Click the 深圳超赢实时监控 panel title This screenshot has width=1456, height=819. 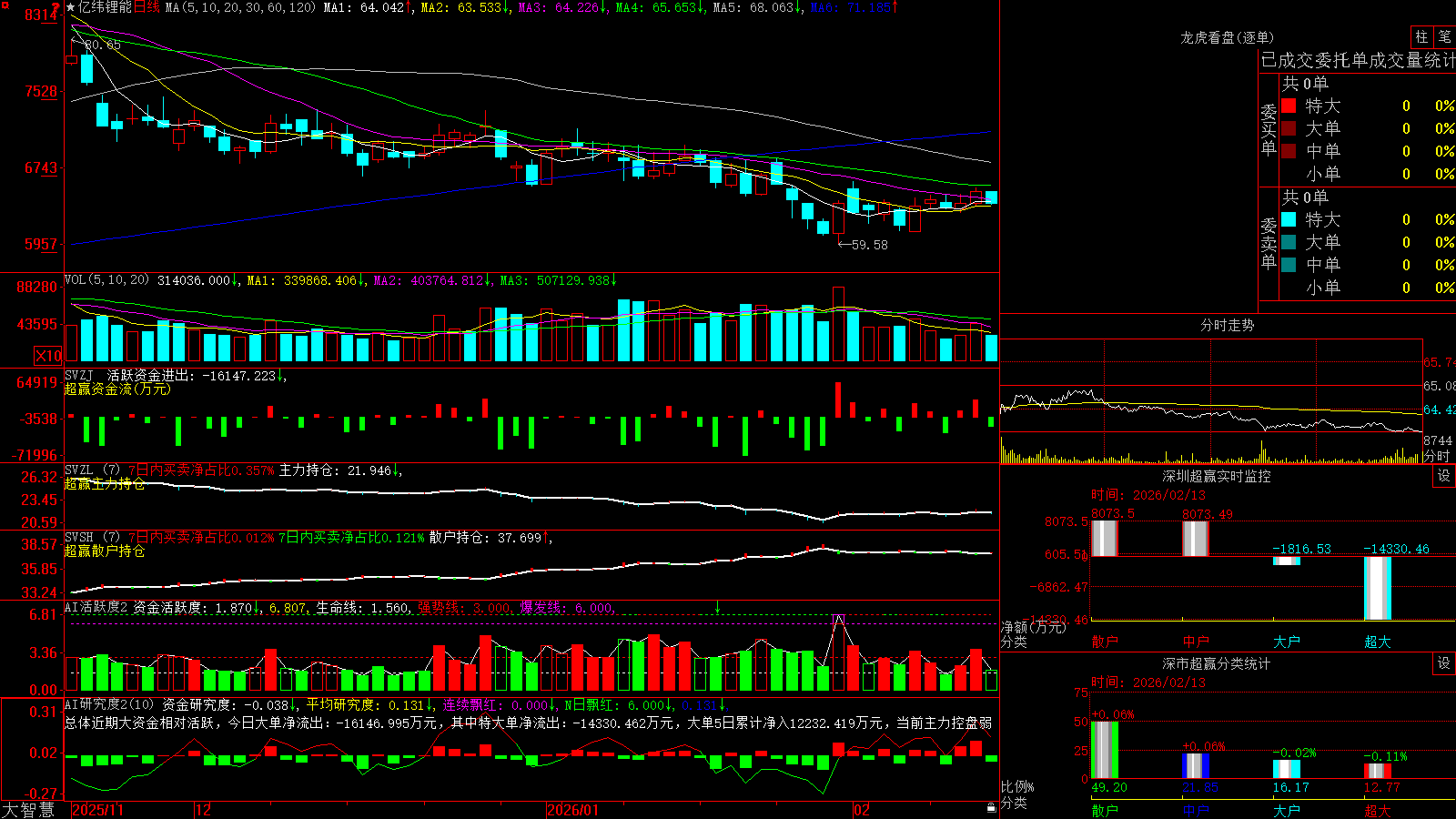pos(1217,476)
